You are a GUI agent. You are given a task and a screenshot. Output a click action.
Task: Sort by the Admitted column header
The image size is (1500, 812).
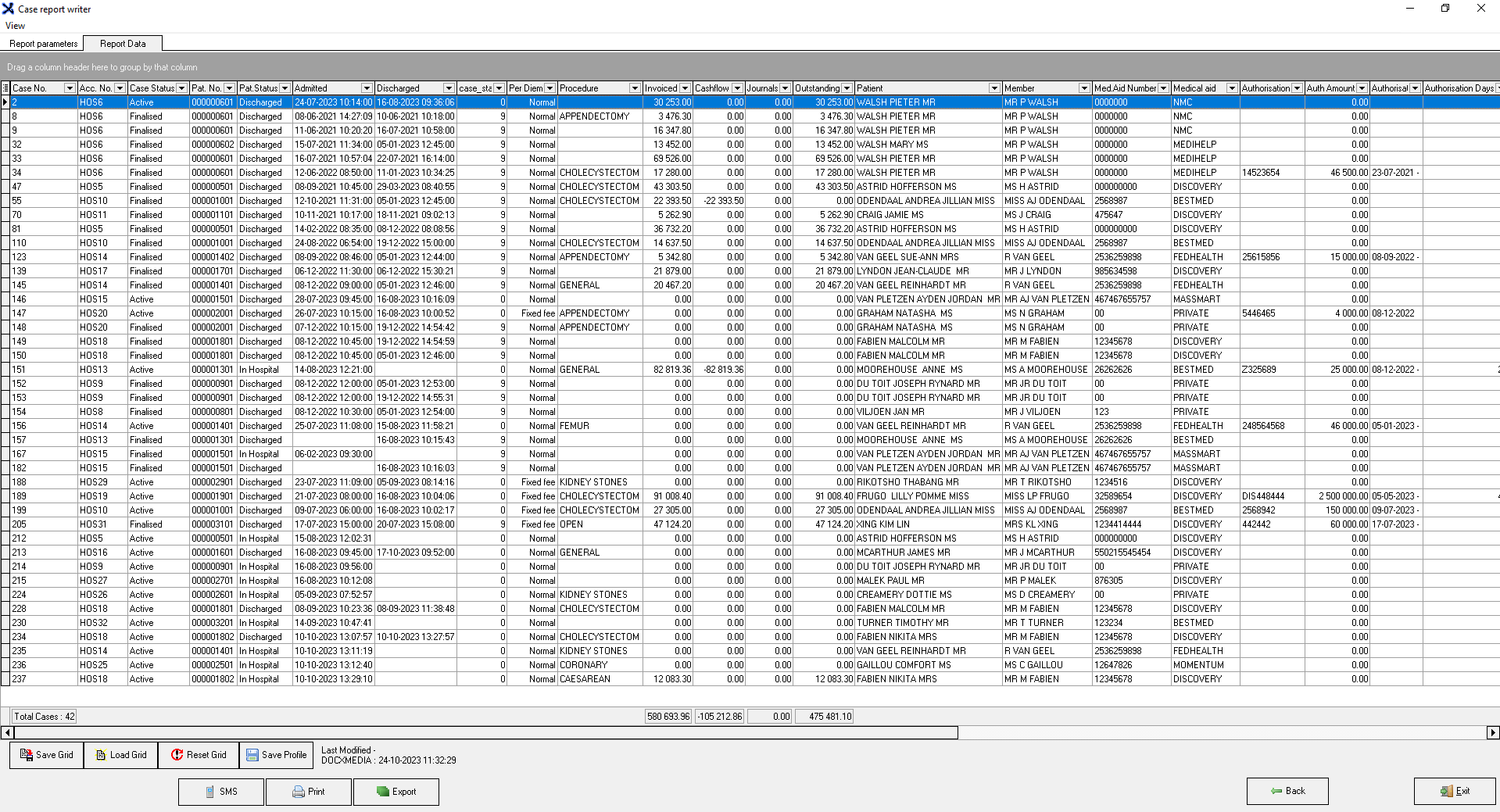[324, 88]
